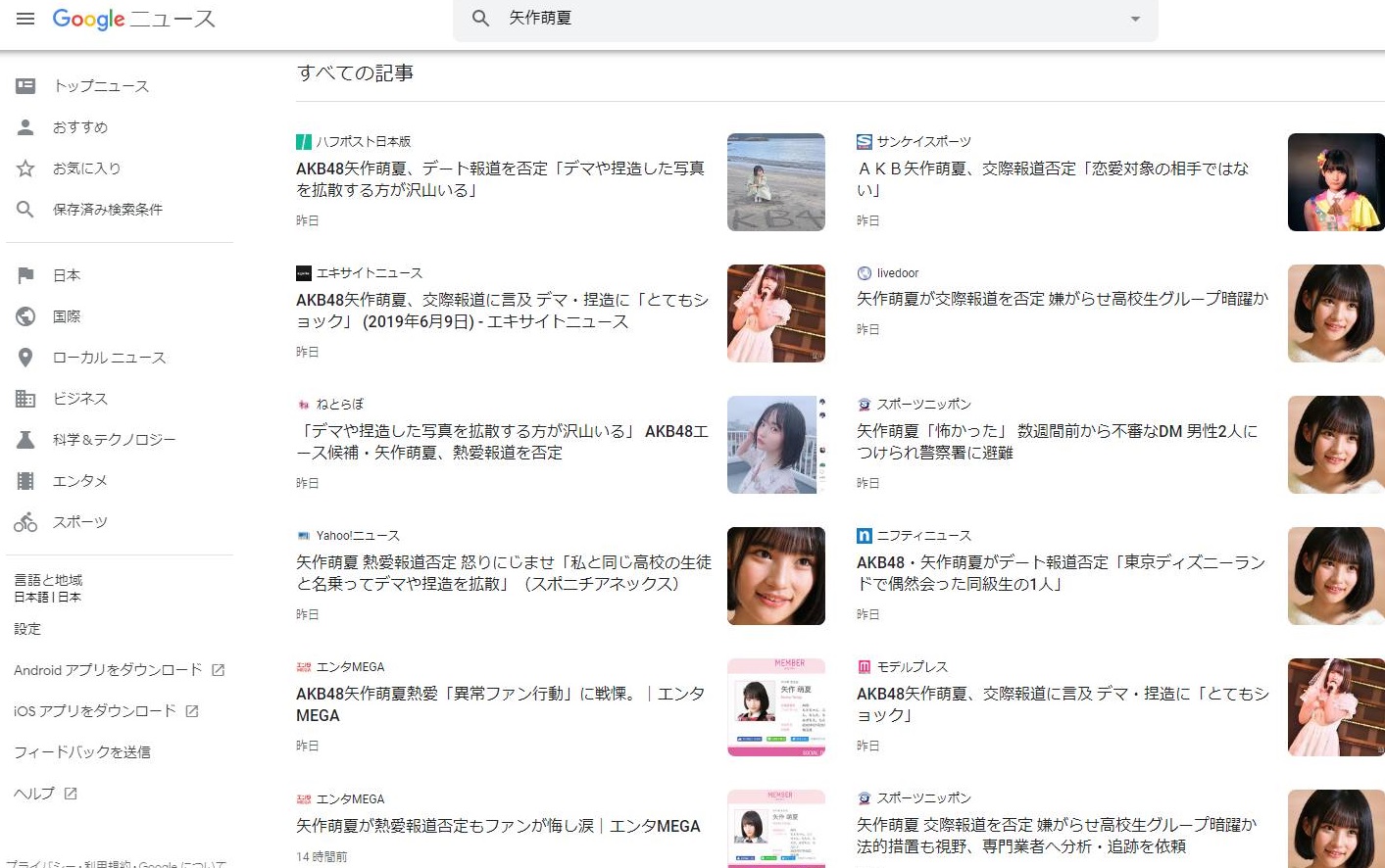This screenshot has height=868, width=1385.
Task: Click the お気に入り star icon
Action: (x=25, y=169)
